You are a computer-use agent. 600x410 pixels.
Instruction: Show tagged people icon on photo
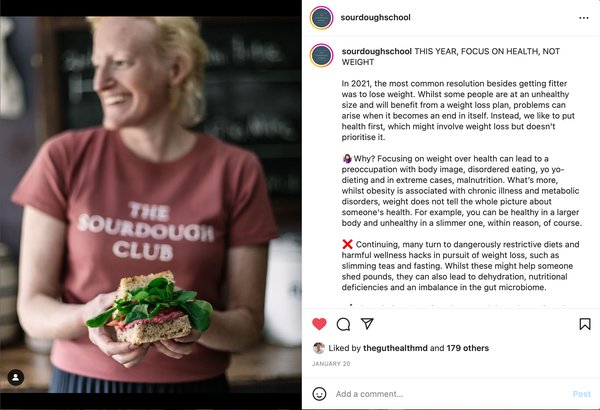tap(16, 377)
